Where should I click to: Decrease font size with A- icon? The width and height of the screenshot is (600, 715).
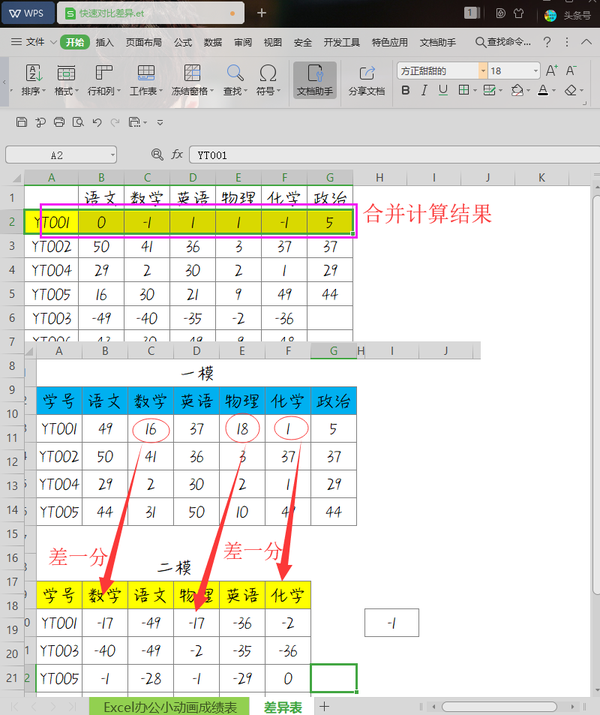(x=571, y=71)
